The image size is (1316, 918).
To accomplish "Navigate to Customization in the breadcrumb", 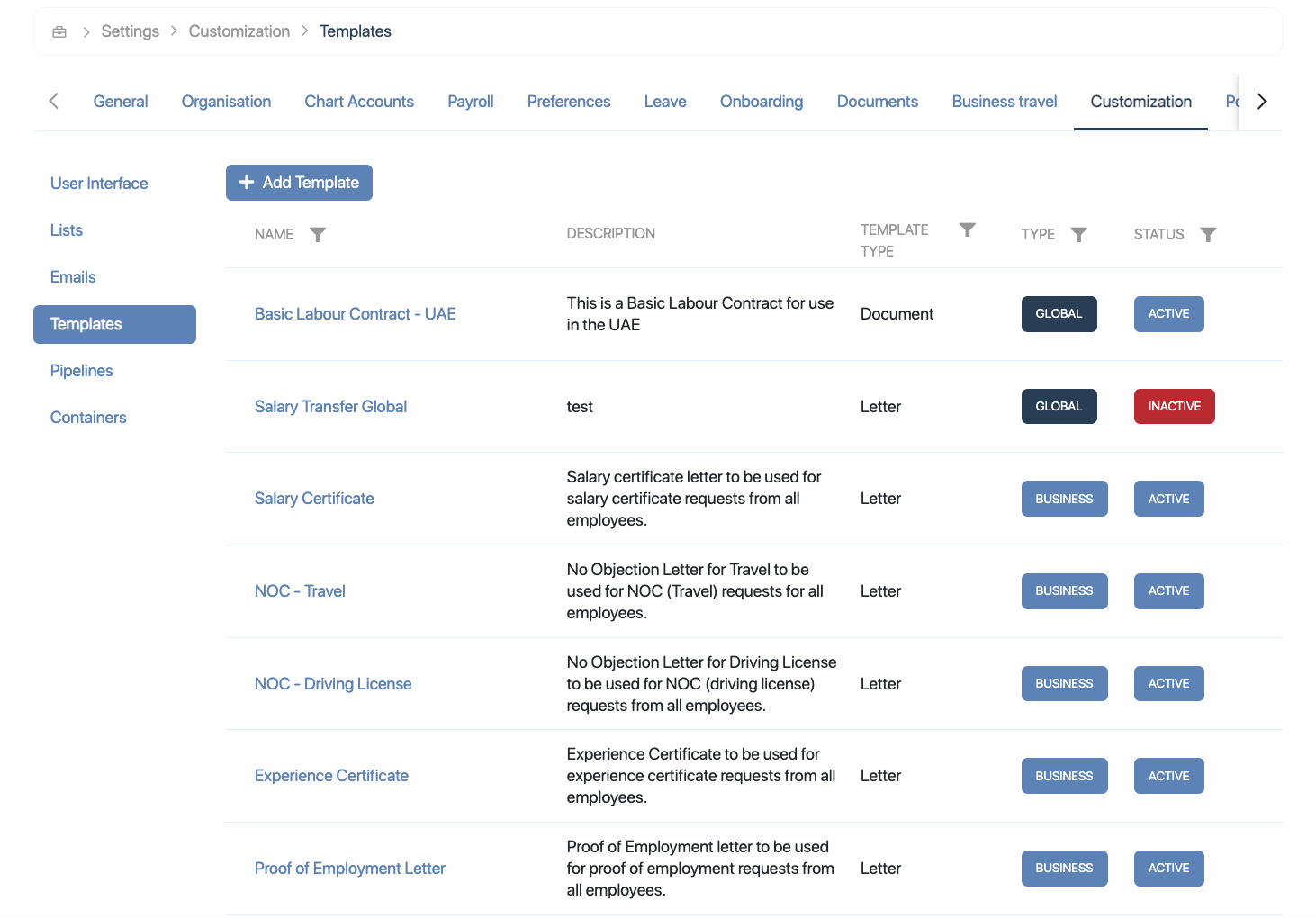I will 239,31.
